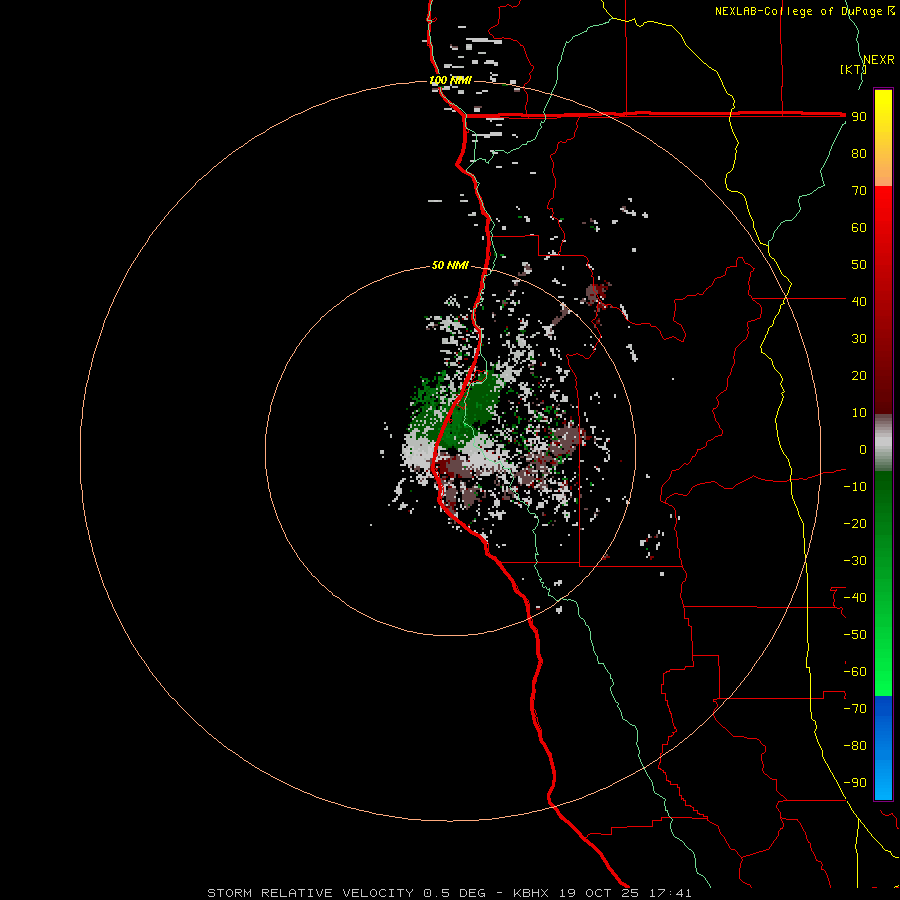Click the -30 value on the velocity scale
This screenshot has height=900, width=900.
[x=855, y=561]
